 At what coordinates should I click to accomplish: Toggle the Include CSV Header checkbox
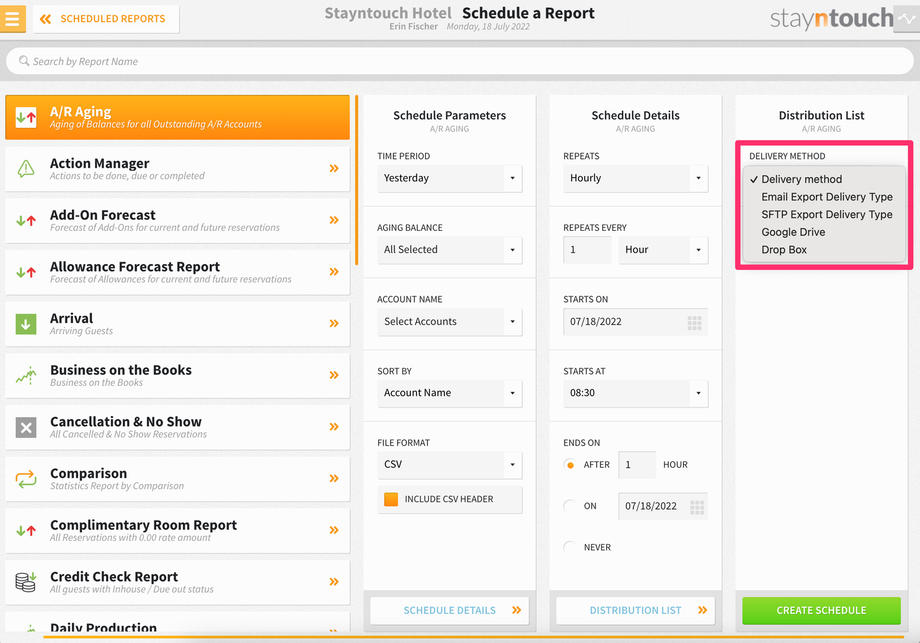[391, 499]
